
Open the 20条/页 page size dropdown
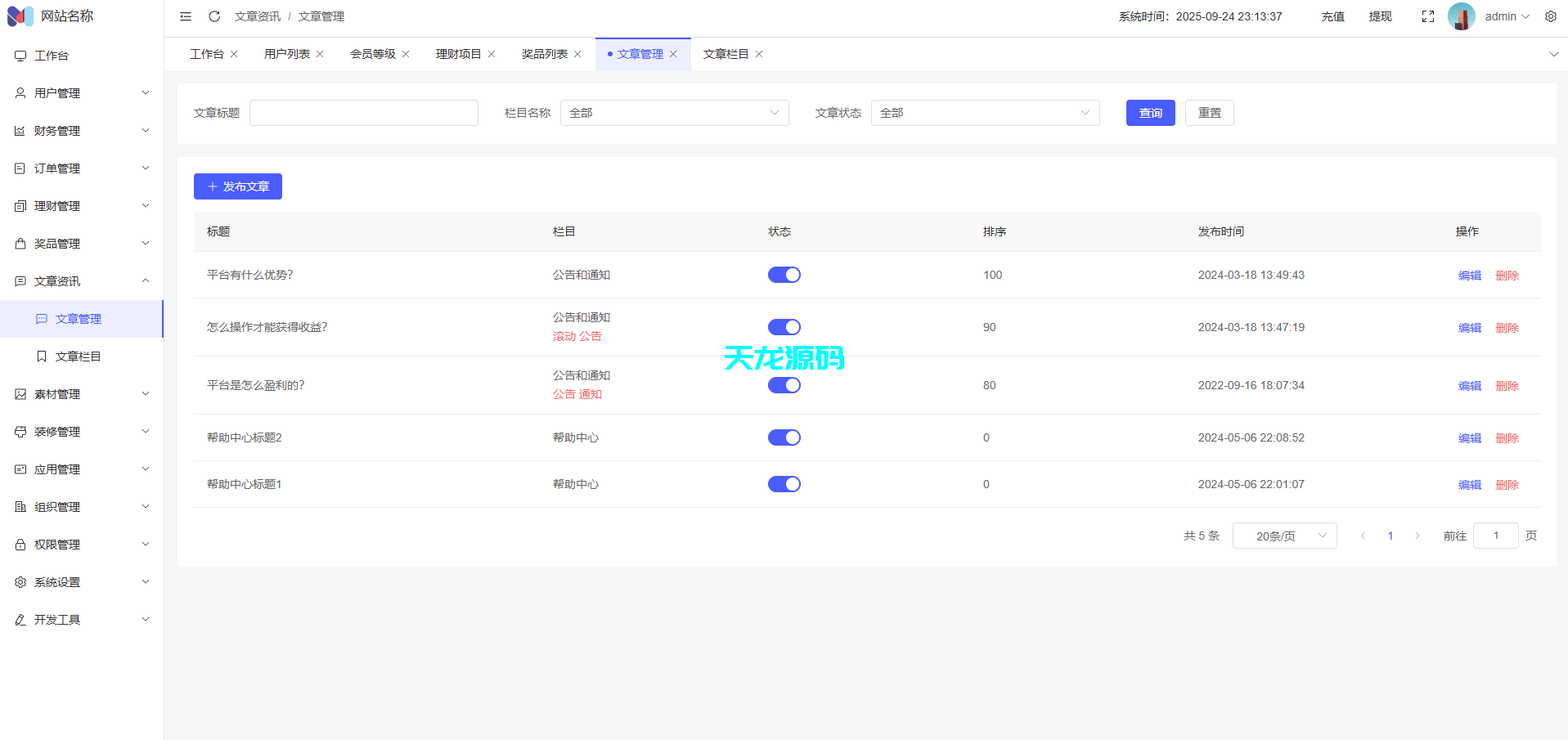(1283, 536)
